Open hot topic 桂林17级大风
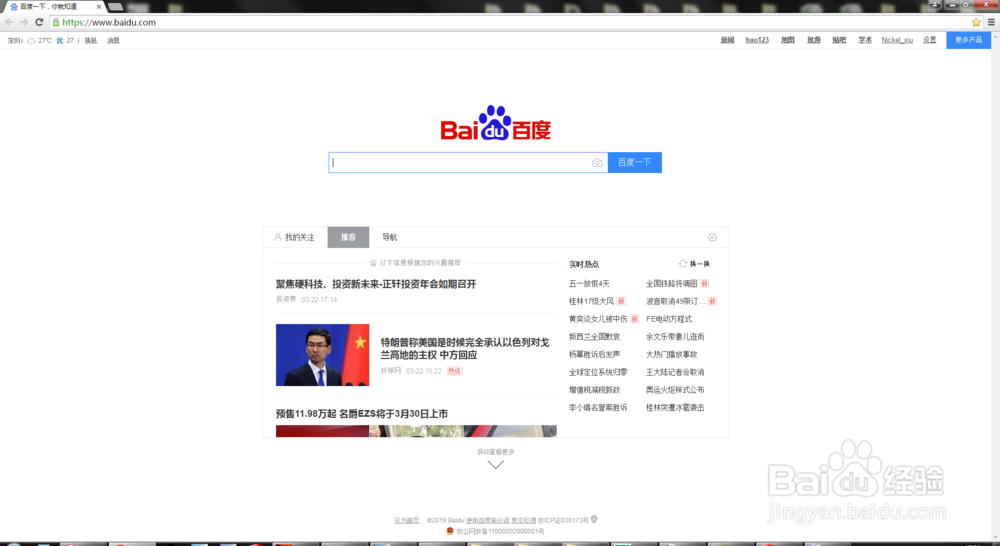This screenshot has height=546, width=1000. click(591, 301)
